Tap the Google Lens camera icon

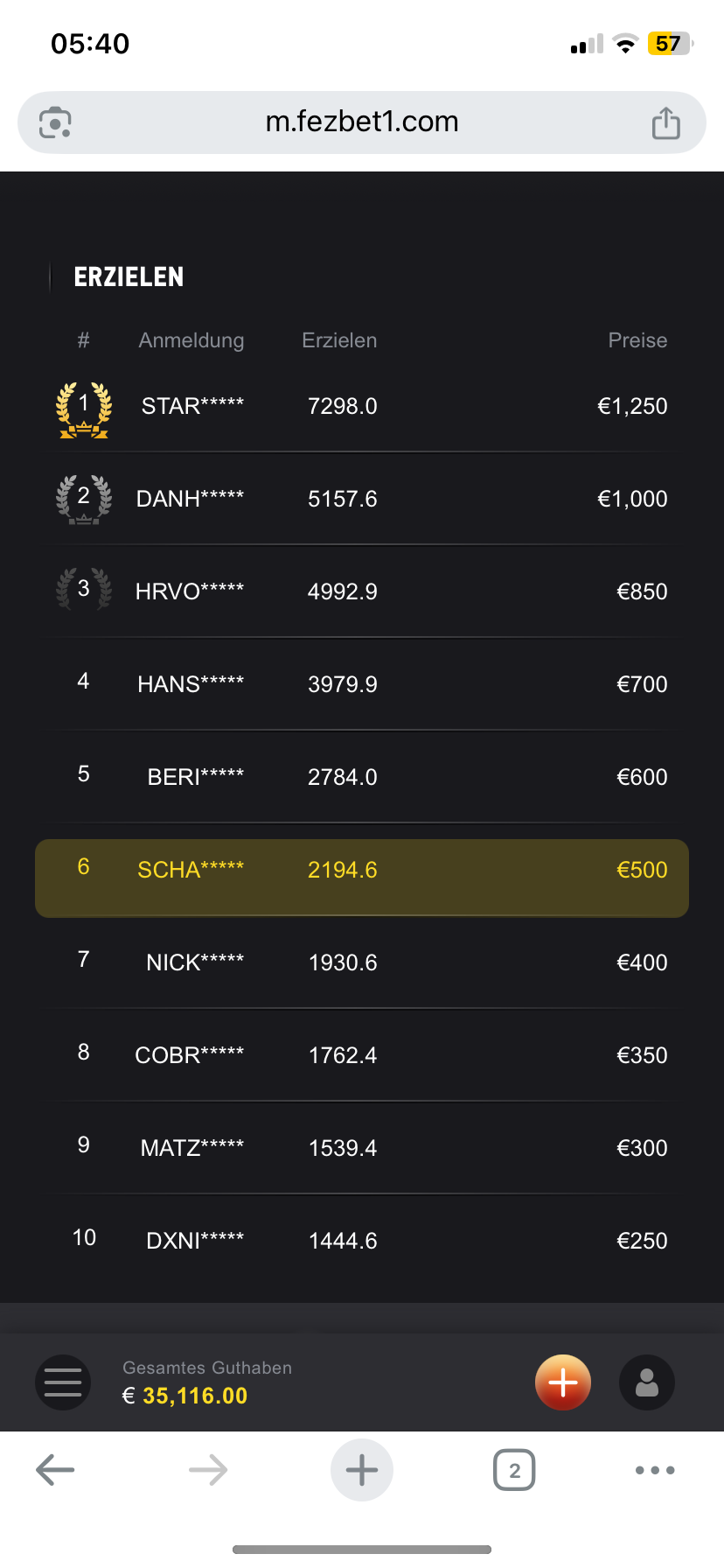coord(55,122)
